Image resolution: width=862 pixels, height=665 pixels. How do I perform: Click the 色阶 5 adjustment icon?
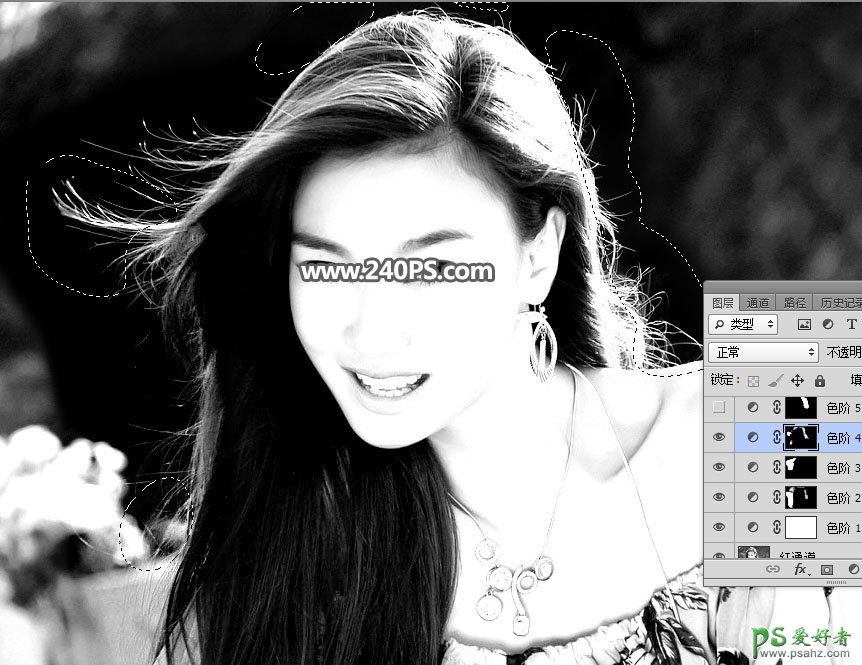(x=753, y=407)
